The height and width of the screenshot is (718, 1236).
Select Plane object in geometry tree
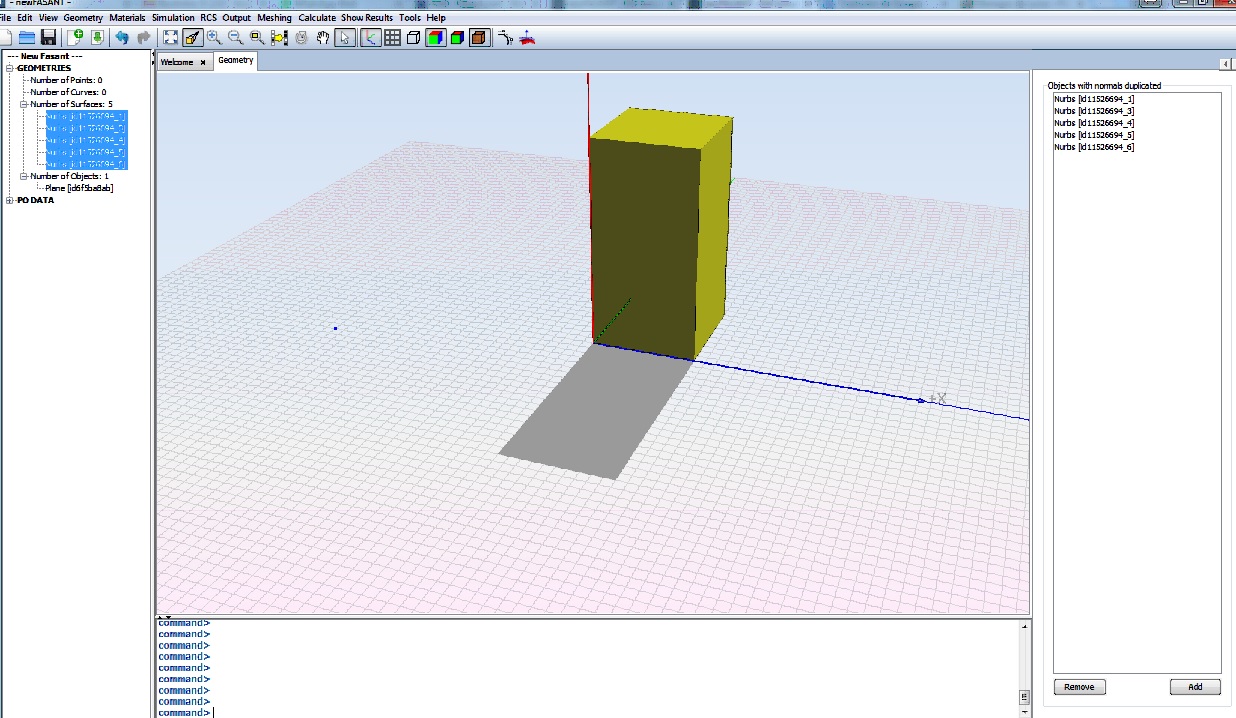[x=79, y=188]
